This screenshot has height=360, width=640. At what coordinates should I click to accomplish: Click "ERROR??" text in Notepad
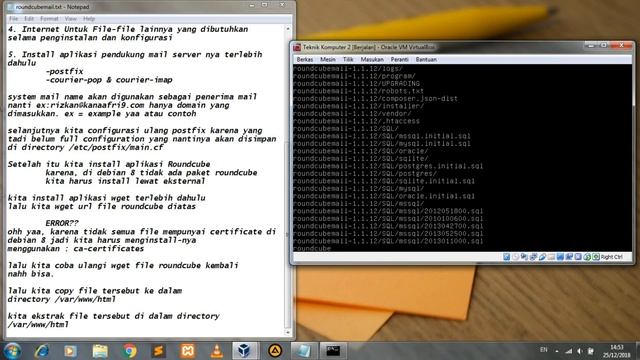click(x=62, y=223)
